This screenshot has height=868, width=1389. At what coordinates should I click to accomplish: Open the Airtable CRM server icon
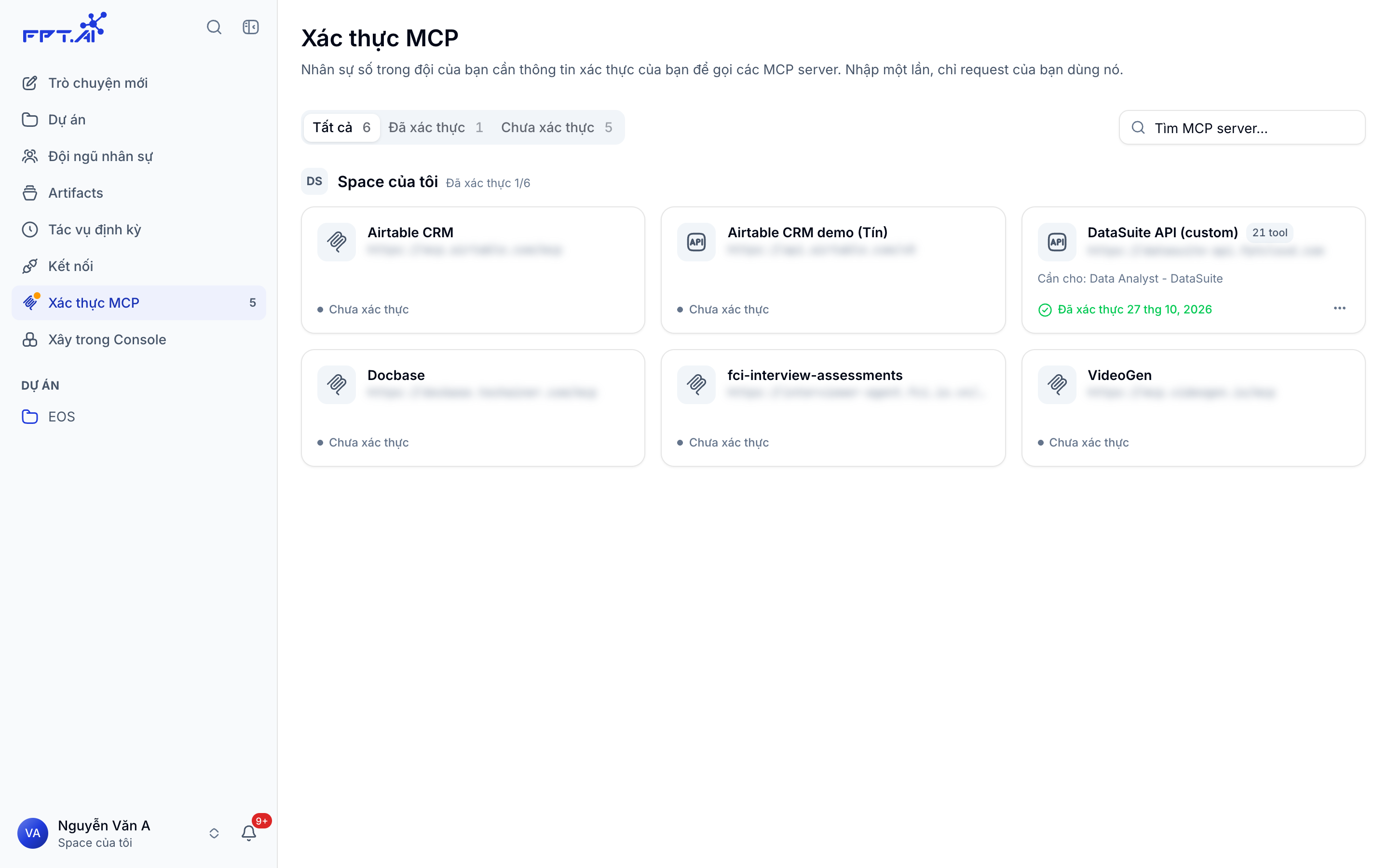337,242
